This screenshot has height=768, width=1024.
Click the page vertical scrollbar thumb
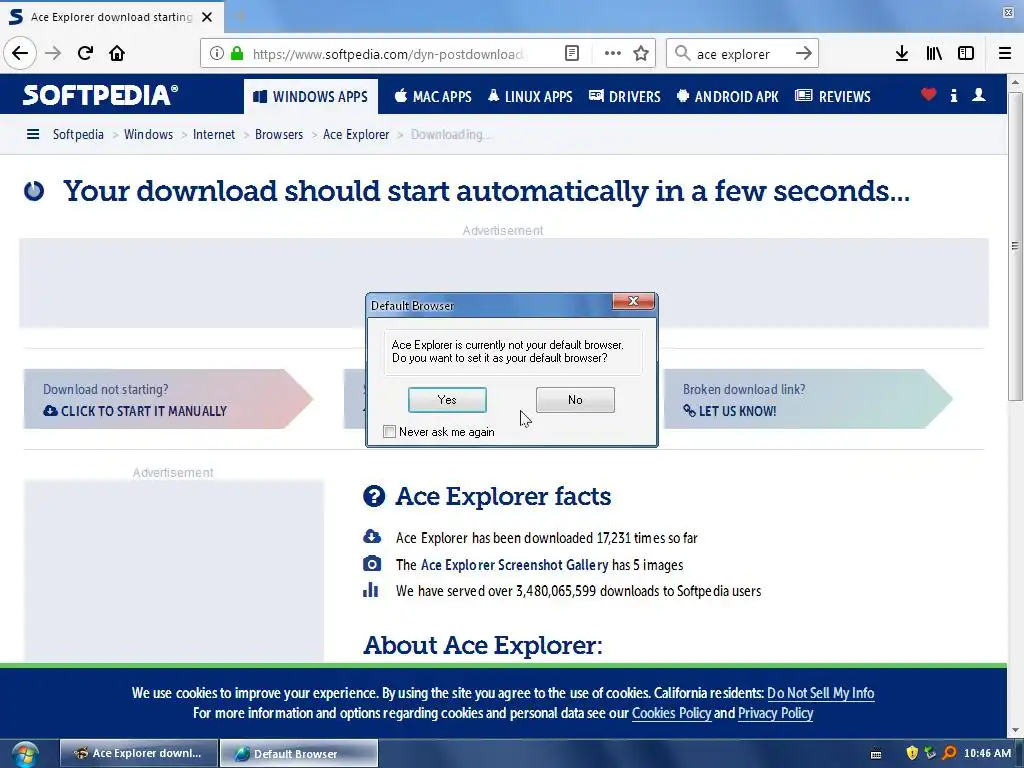(x=1015, y=246)
